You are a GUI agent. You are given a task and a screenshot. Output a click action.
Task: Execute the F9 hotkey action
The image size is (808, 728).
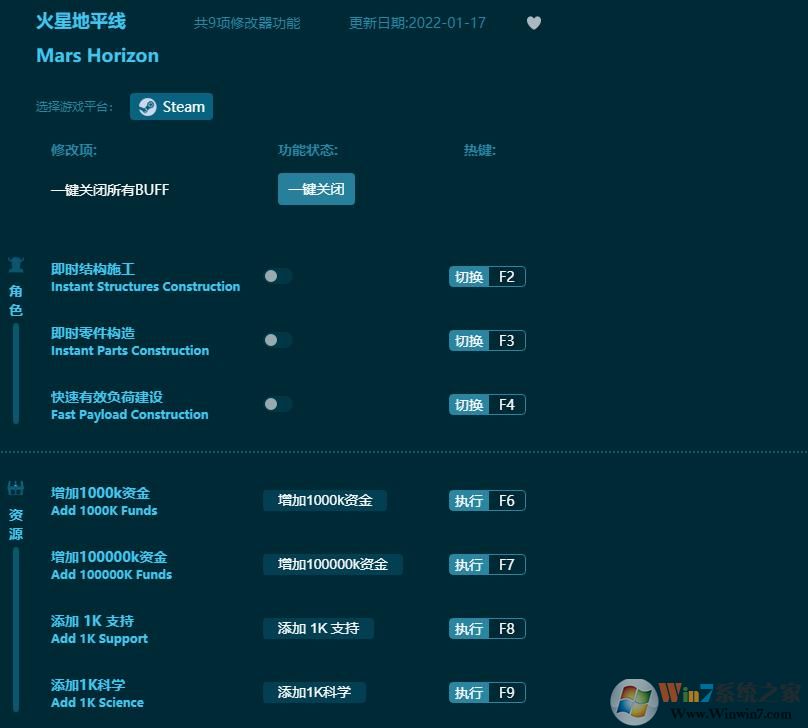[487, 692]
